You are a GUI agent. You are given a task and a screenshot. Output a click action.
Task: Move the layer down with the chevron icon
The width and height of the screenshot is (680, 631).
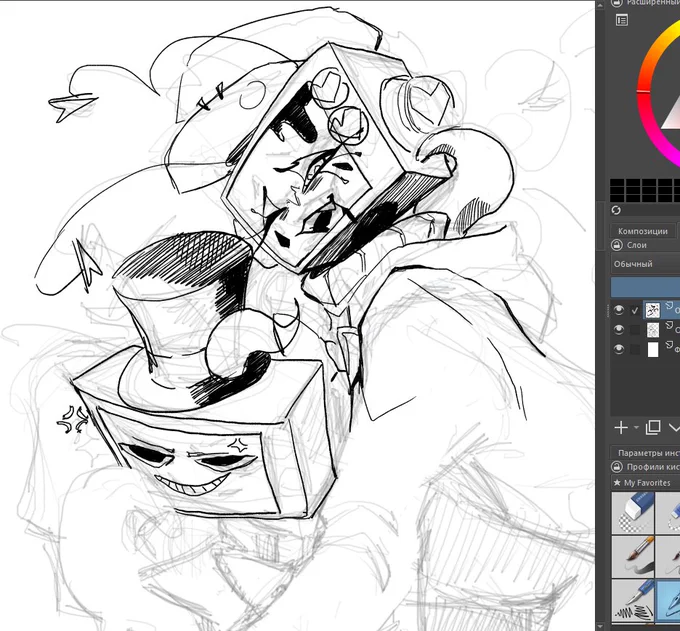(674, 428)
